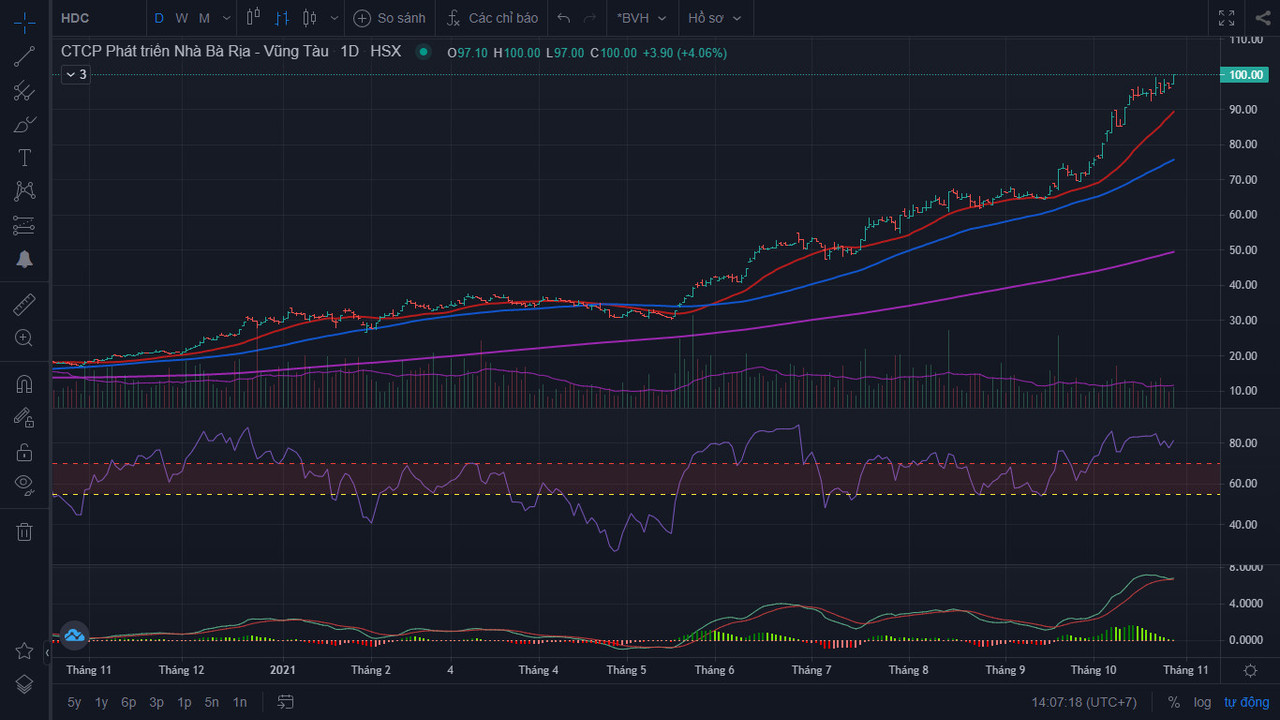Image resolution: width=1280 pixels, height=720 pixels.
Task: Select the W weekly timeframe
Action: (181, 18)
